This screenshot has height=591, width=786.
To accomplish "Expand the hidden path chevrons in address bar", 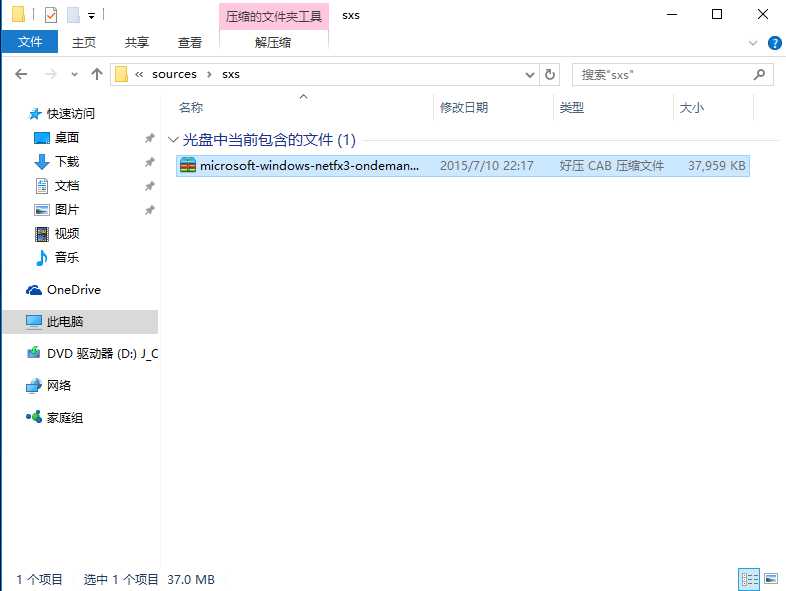I will 139,74.
